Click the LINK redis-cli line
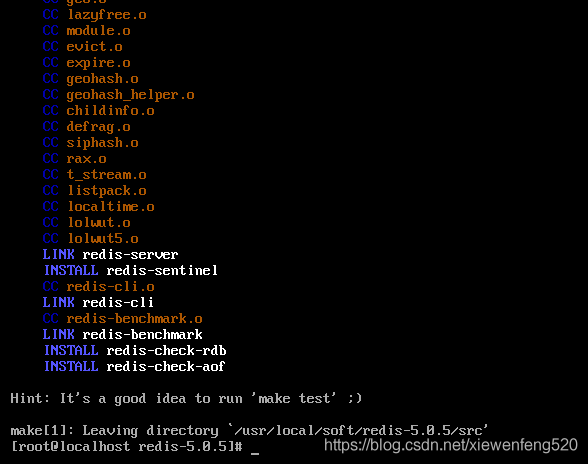This screenshot has height=464, width=588. pyautogui.click(x=98, y=302)
